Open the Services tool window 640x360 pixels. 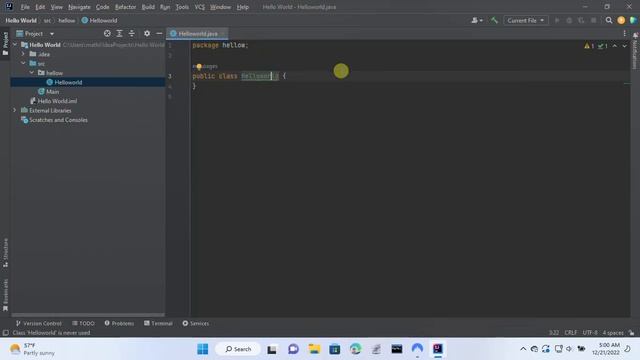pos(196,323)
